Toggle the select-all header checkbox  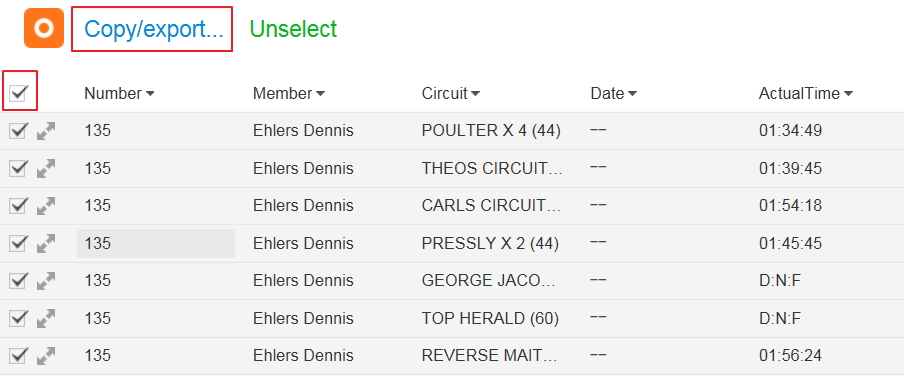[19, 92]
